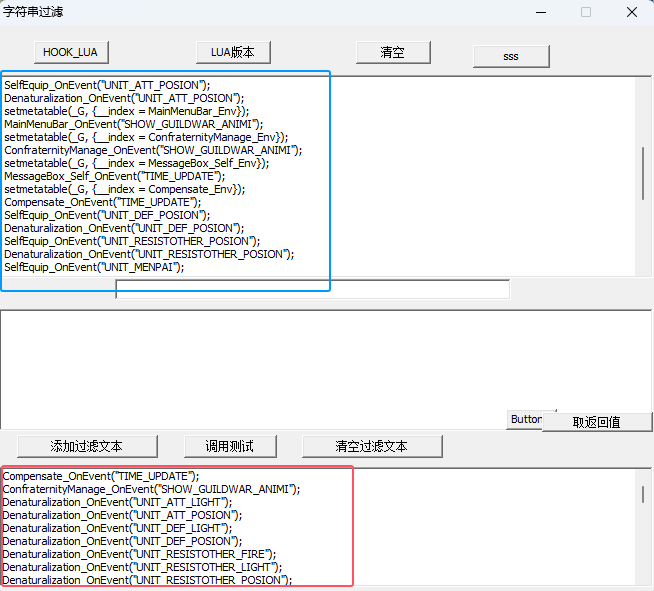Select line SelfEquip_OnEvent("UNIT_ATT_POSION")
Viewport: 654px width, 591px height.
(107, 85)
